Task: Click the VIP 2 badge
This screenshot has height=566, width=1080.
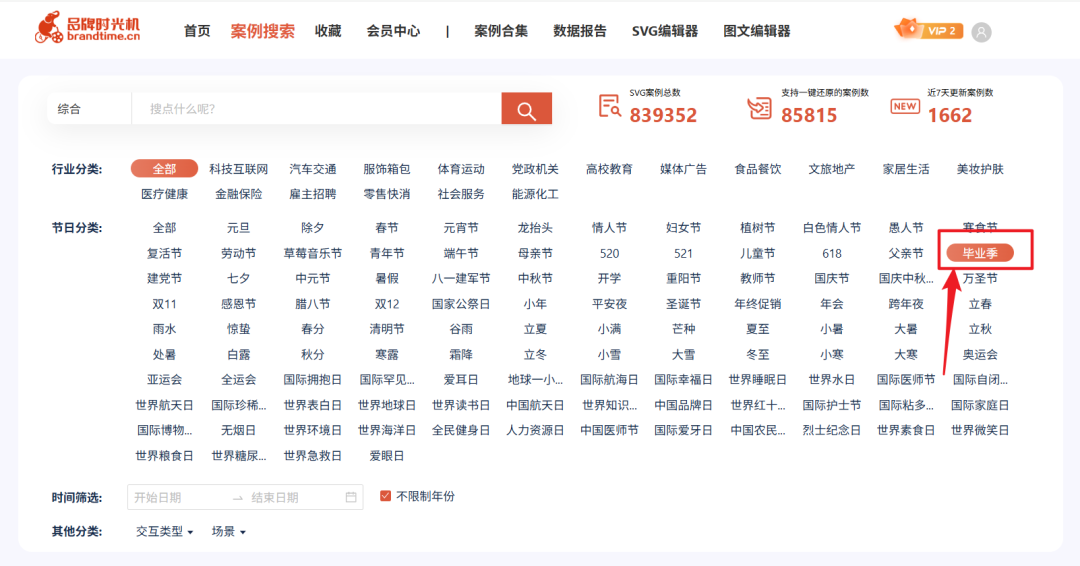Action: tap(928, 30)
